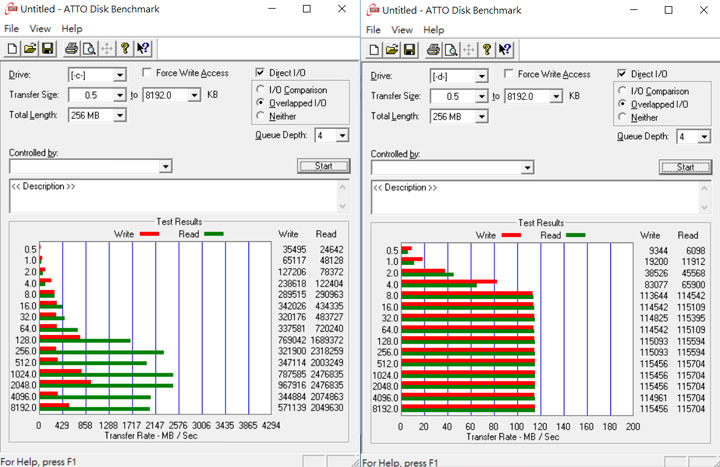The height and width of the screenshot is (467, 720).
Task: Select Neither radio option in right window
Action: (x=624, y=117)
